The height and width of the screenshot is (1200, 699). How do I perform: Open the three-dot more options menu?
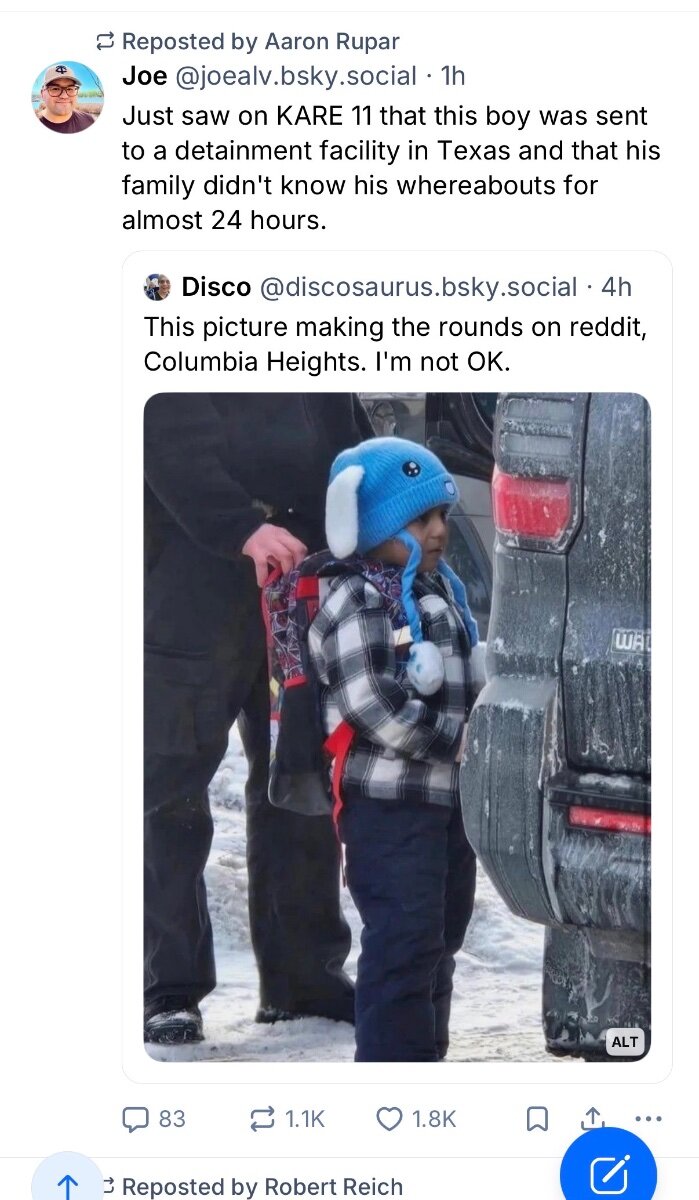click(648, 1119)
